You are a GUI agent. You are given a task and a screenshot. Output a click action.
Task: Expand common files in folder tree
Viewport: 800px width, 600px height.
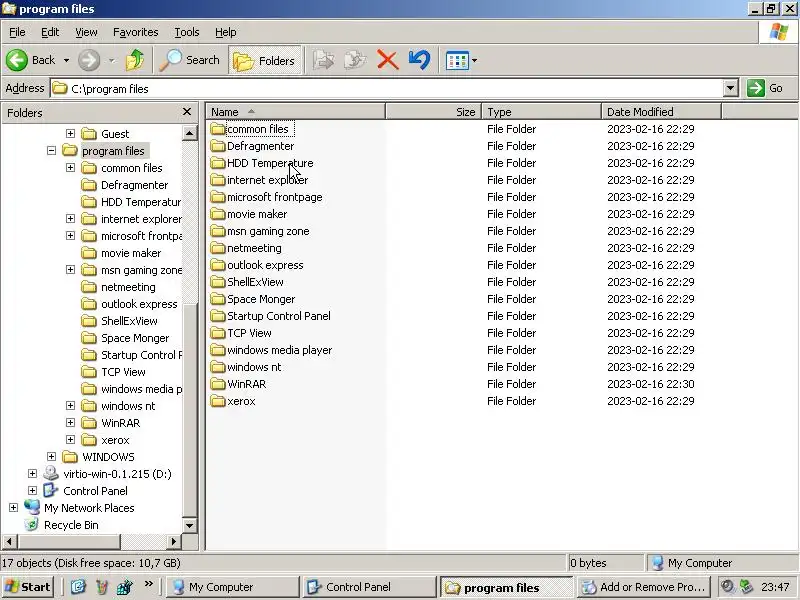[70, 168]
